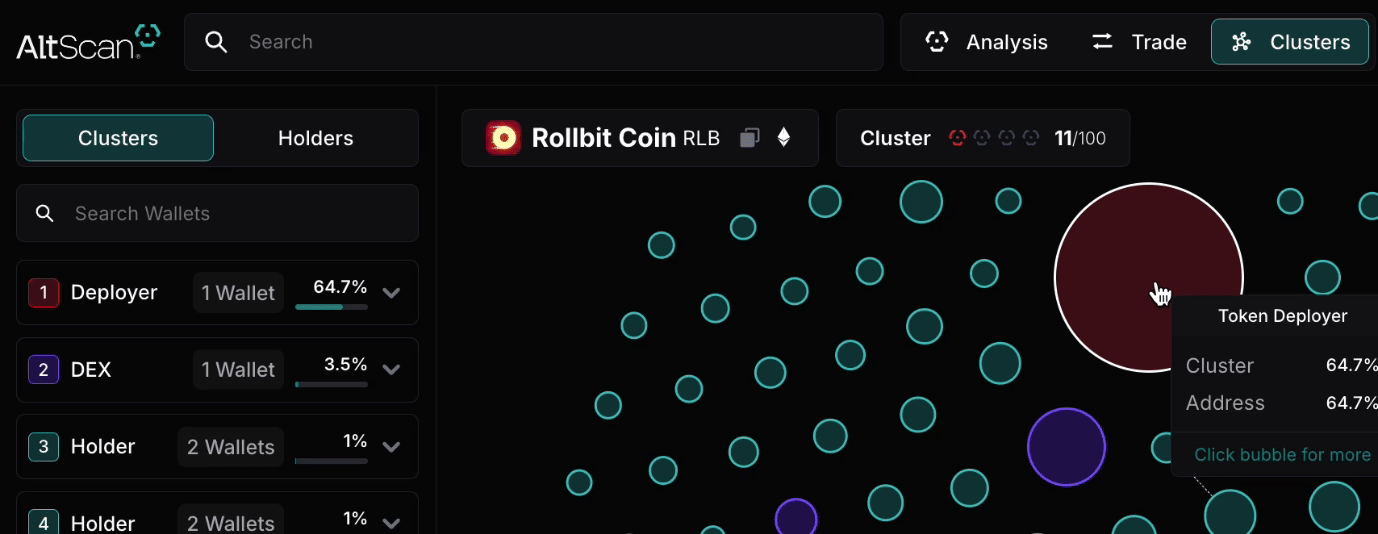
Task: Expand the number 3 Holder row
Action: pos(392,447)
